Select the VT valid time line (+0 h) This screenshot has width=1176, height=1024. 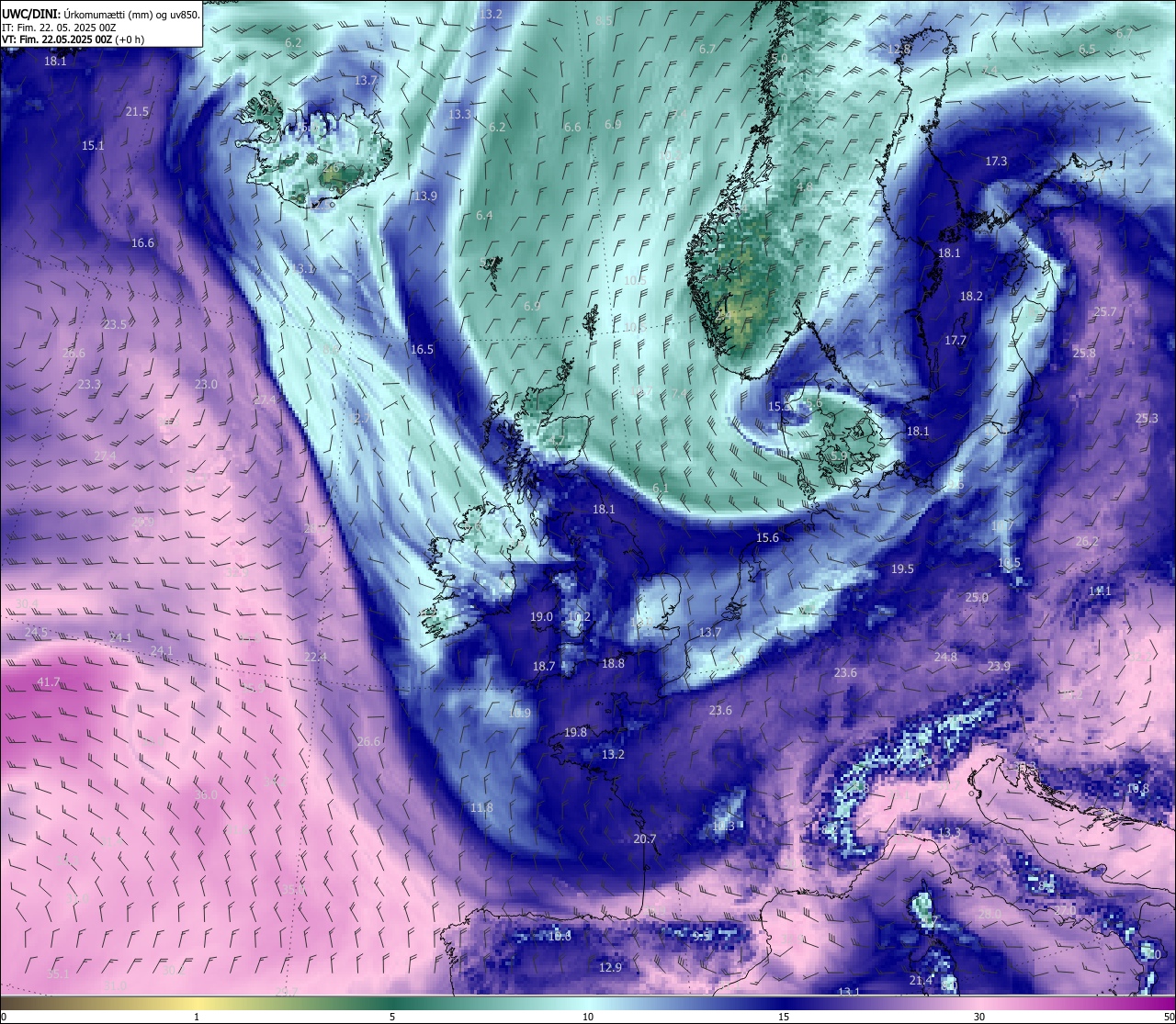pyautogui.click(x=73, y=39)
